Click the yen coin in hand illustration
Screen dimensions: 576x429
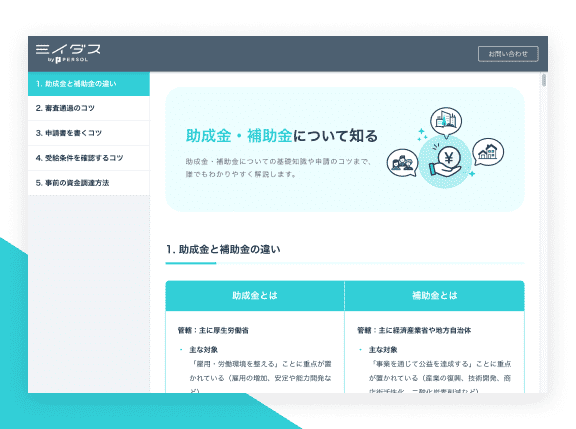point(446,162)
